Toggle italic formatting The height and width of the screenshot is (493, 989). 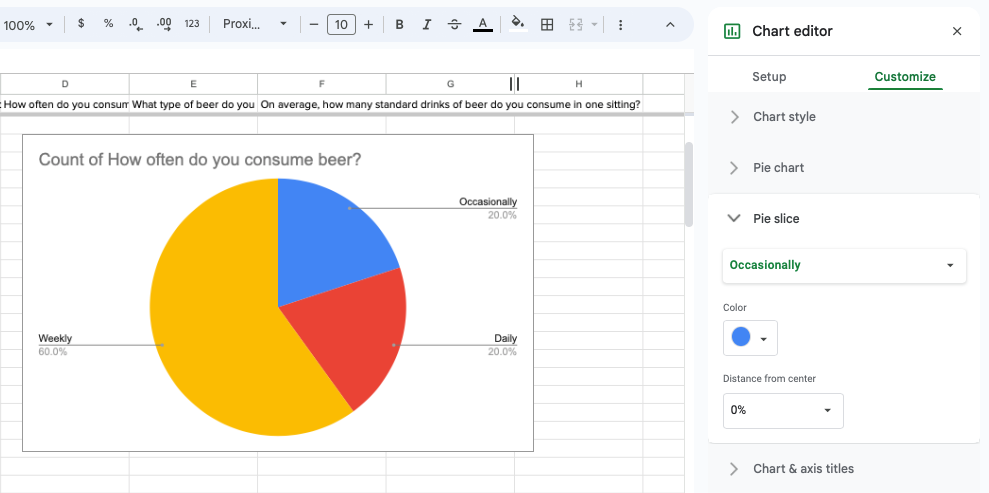[427, 24]
